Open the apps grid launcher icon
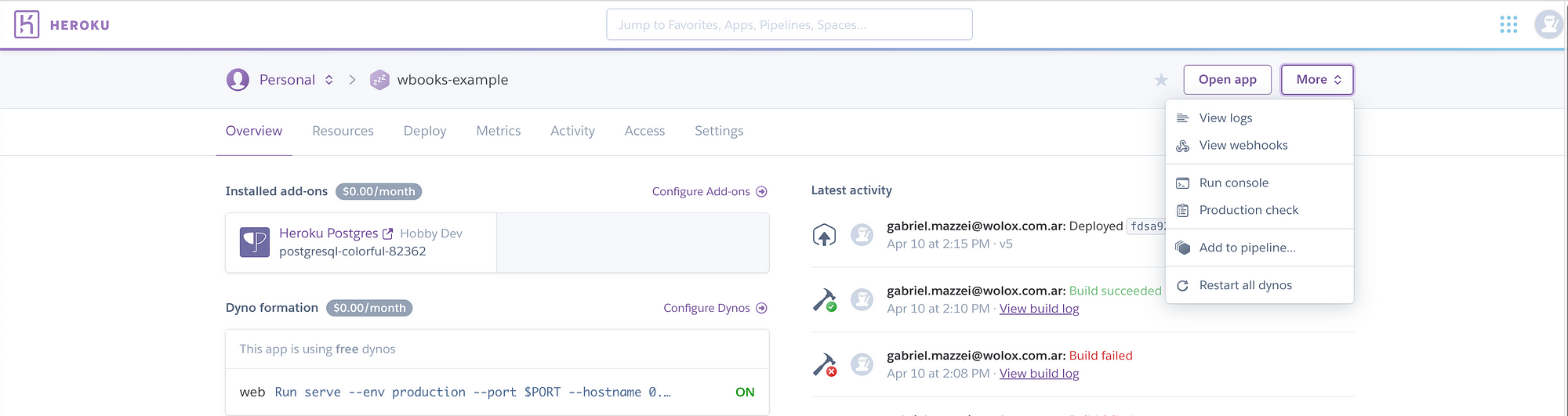 1508,24
